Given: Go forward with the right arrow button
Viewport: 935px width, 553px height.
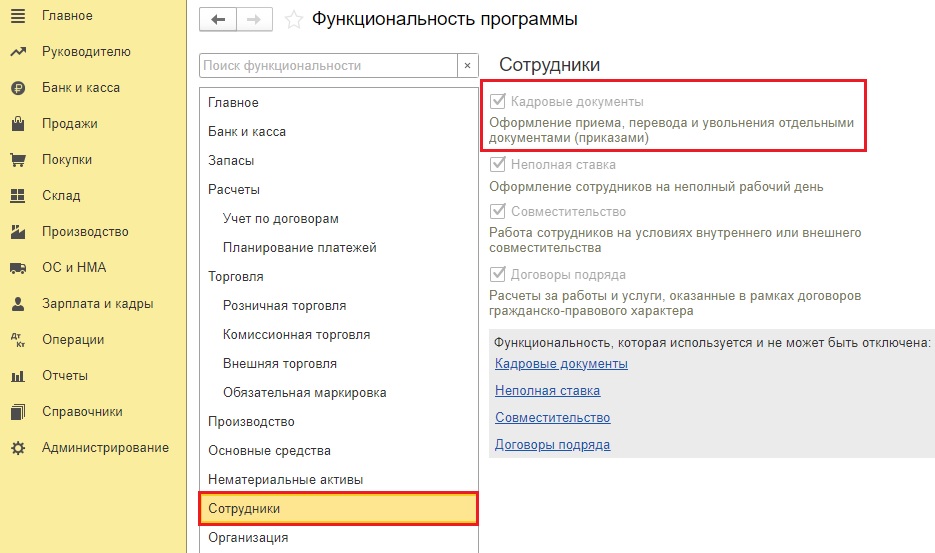Looking at the screenshot, I should point(255,20).
